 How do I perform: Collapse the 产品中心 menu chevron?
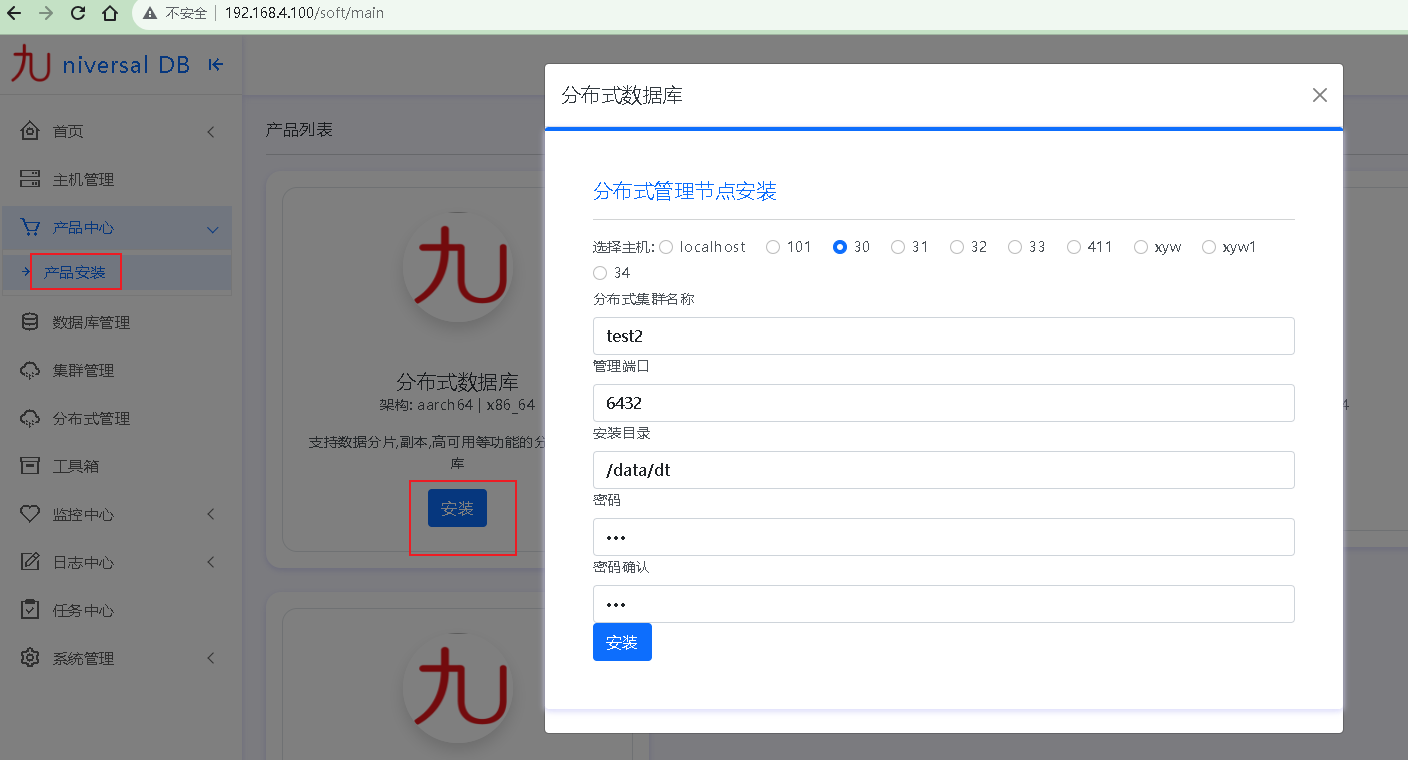pyautogui.click(x=212, y=229)
